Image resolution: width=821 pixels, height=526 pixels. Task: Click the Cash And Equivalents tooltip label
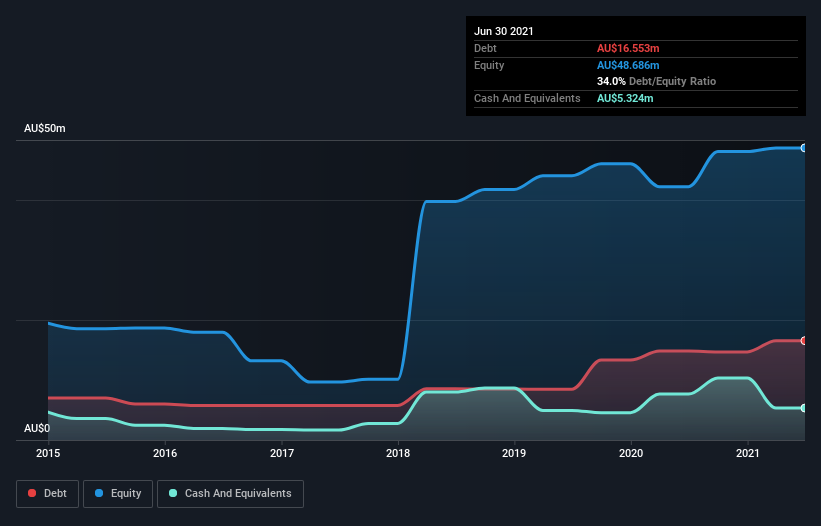click(x=527, y=98)
